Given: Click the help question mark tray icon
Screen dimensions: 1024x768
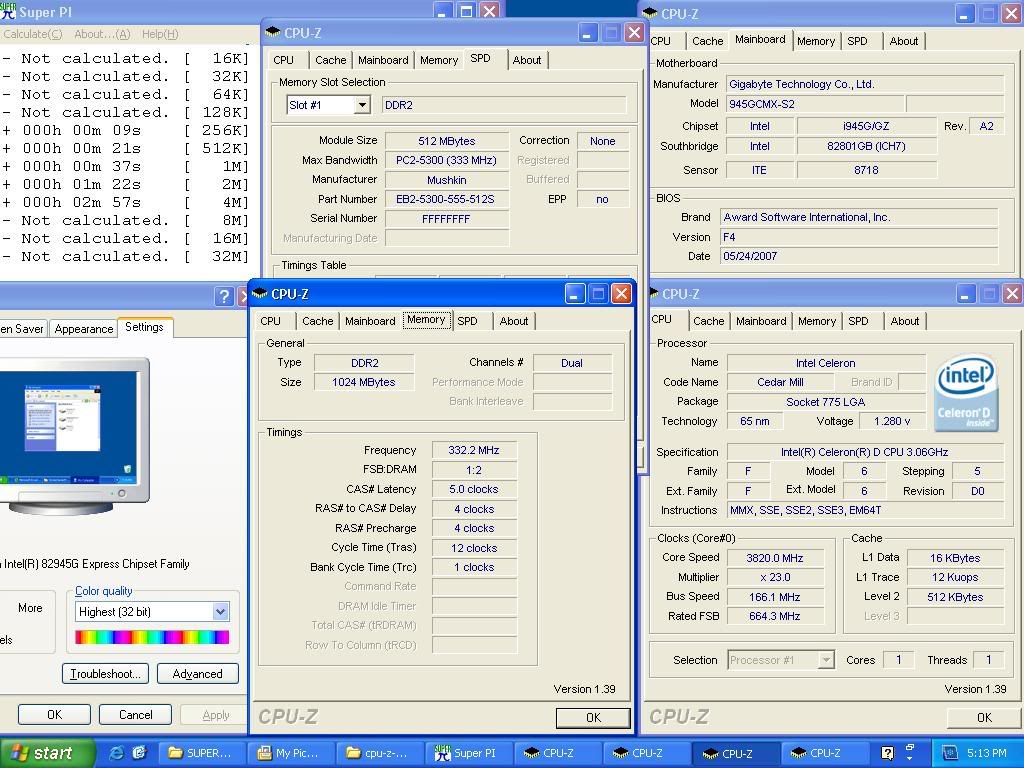Looking at the screenshot, I should pyautogui.click(x=887, y=753).
